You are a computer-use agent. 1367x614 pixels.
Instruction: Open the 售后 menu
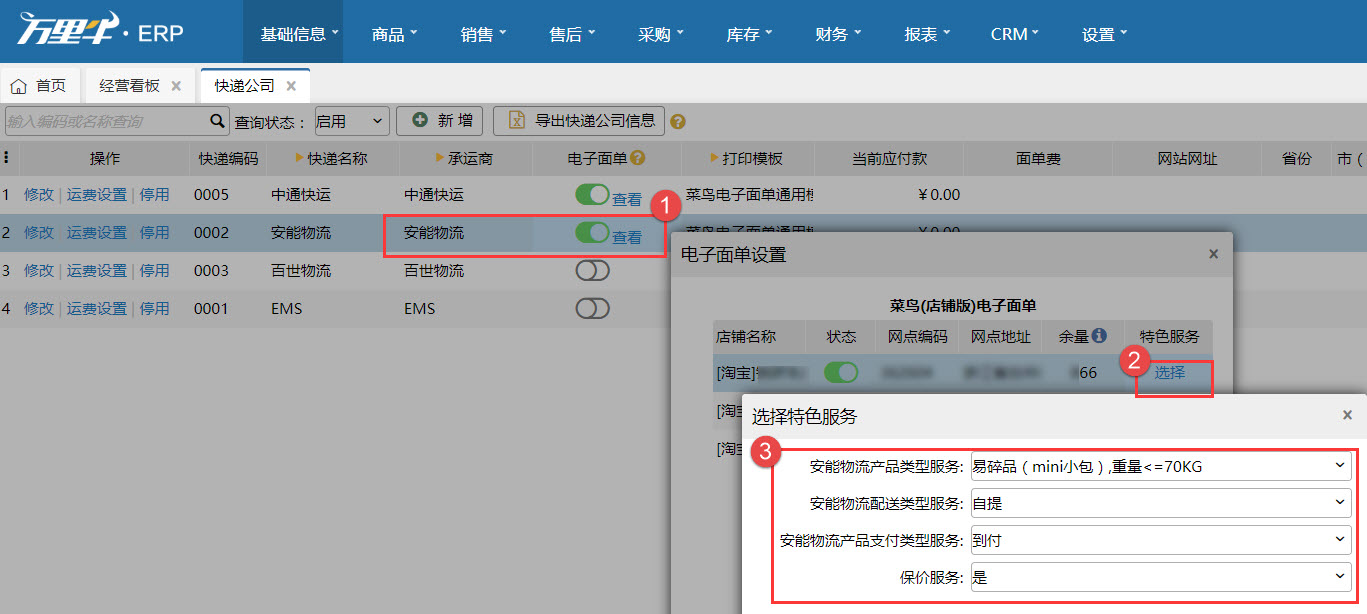[572, 34]
